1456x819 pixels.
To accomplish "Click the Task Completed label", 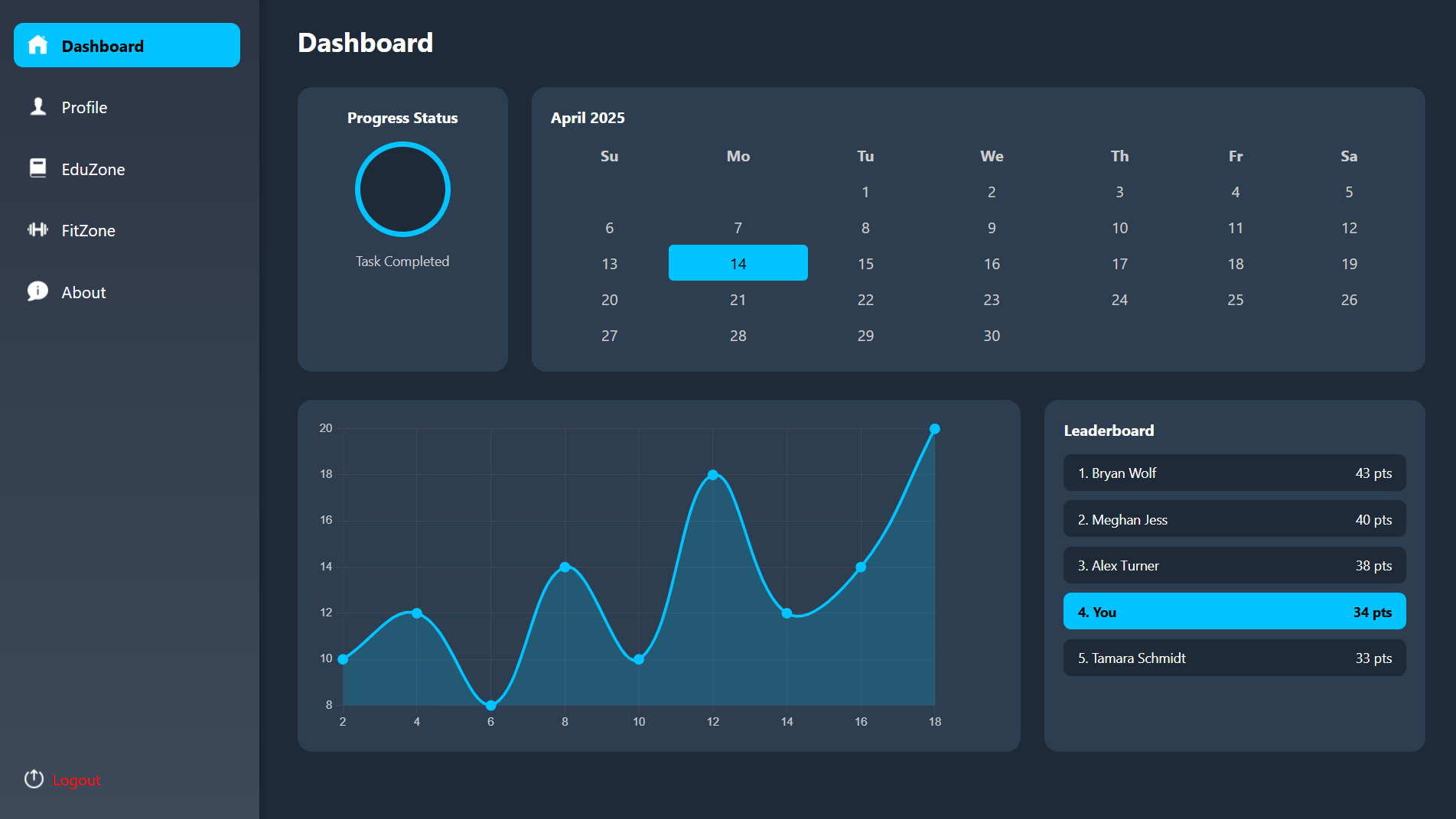I will (402, 262).
